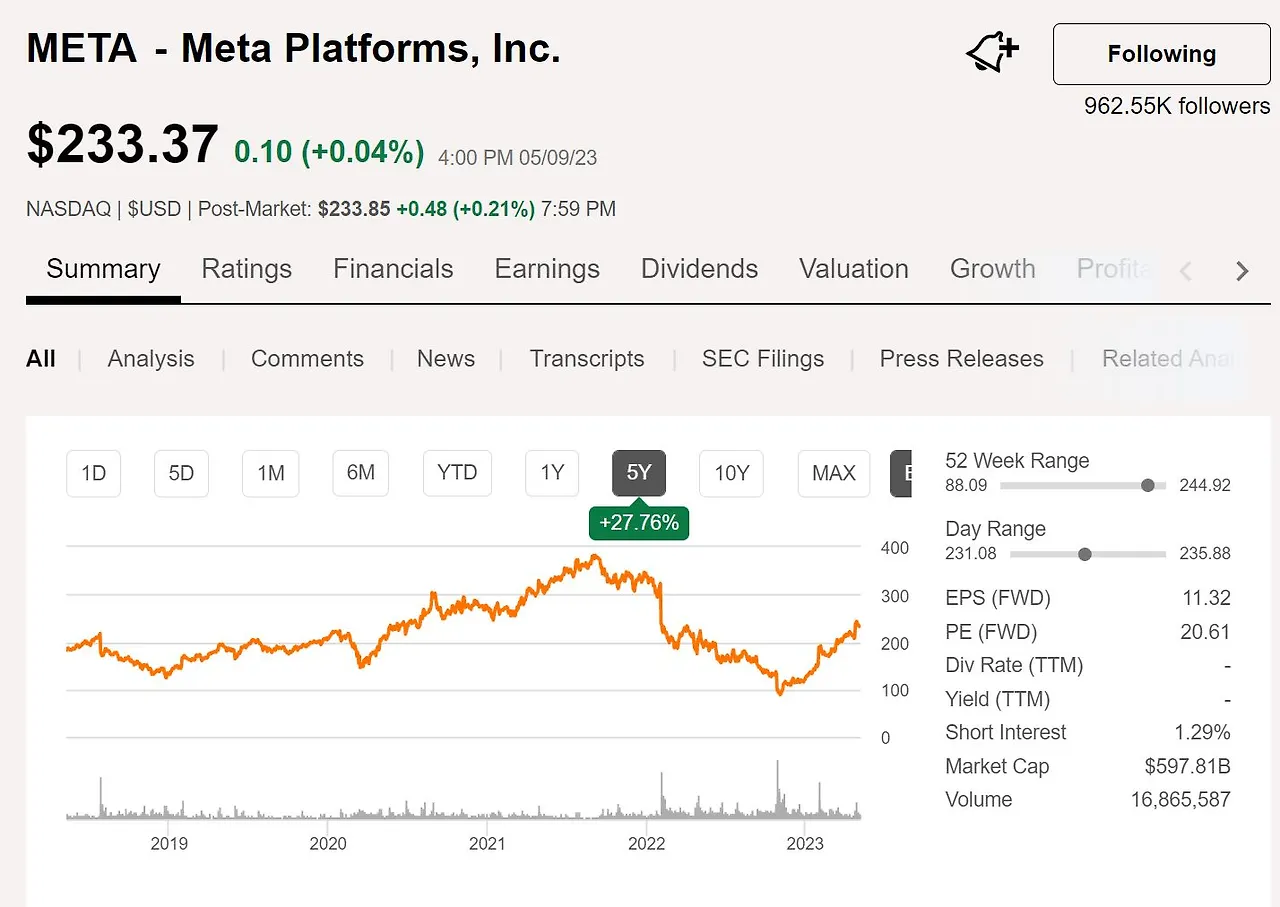Toggle the Following button
The image size is (1280, 907).
pos(1161,54)
